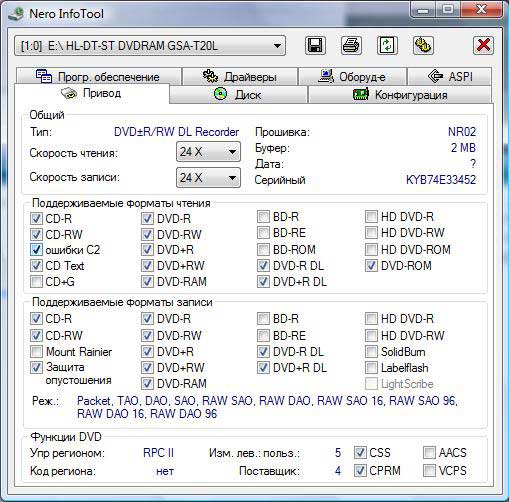Click the Nero InfoTool title bar icon
The height and width of the screenshot is (502, 509).
click(16, 14)
